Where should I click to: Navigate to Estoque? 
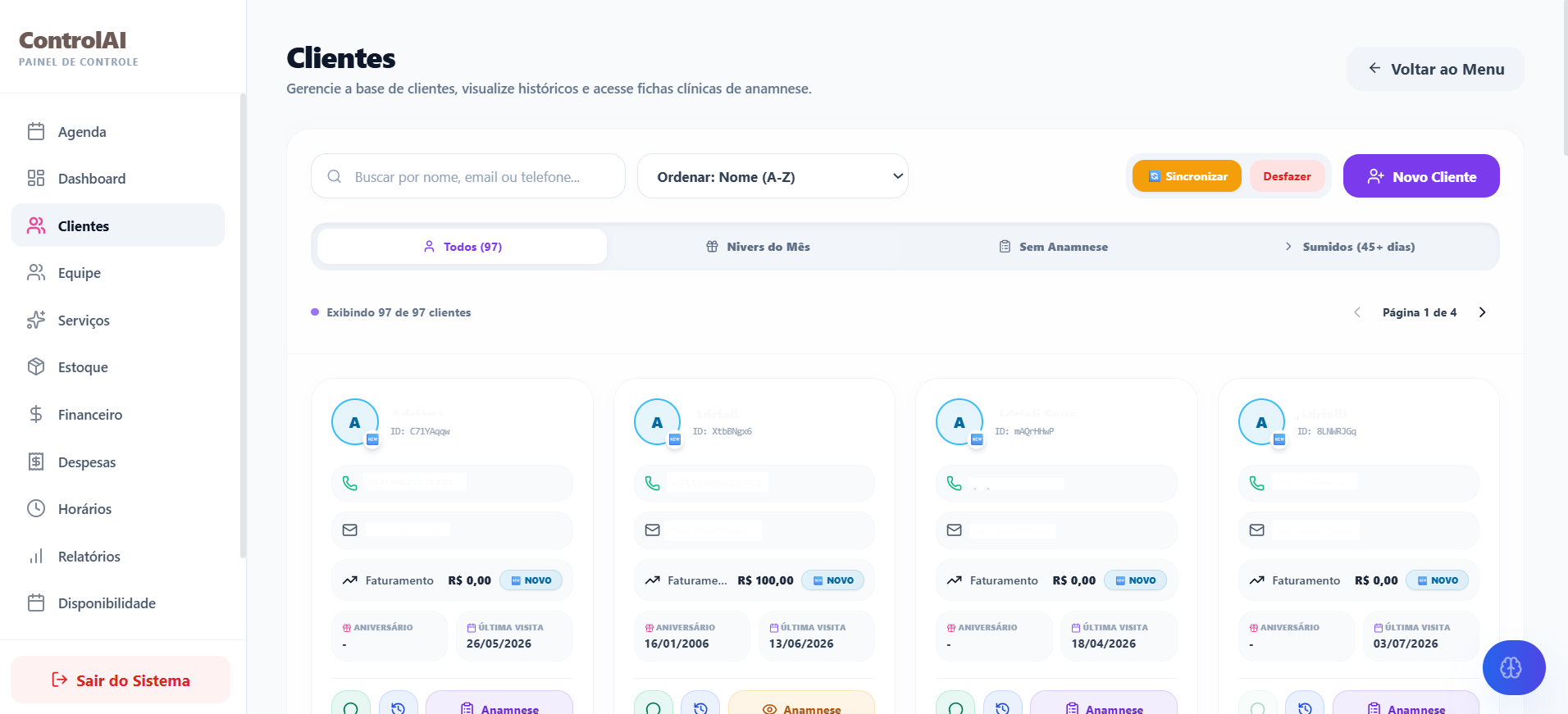(117, 366)
